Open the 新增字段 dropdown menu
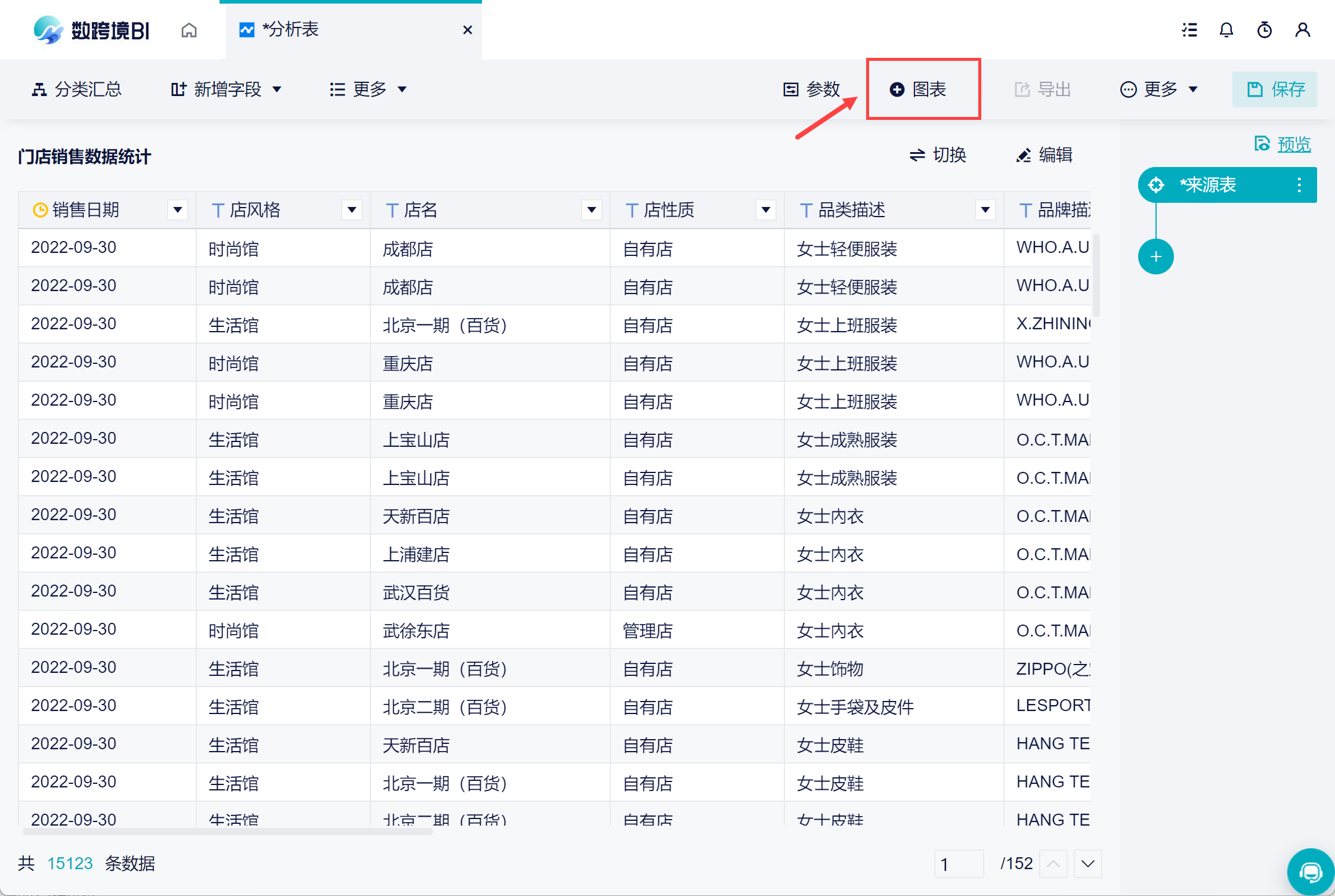This screenshot has height=896, width=1335. 227,89
